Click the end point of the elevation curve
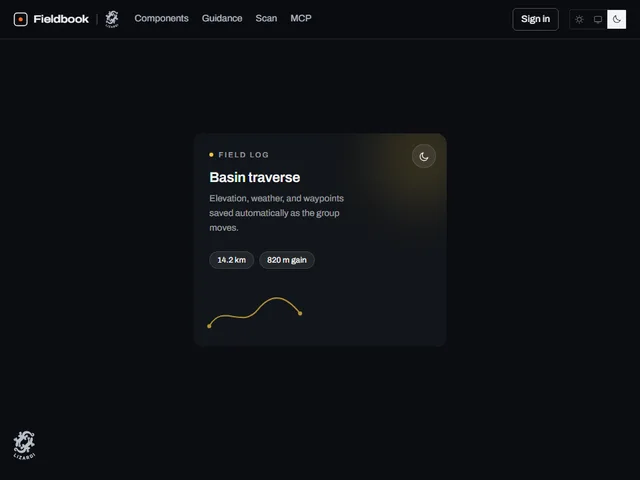640x480 pixels. 300,313
